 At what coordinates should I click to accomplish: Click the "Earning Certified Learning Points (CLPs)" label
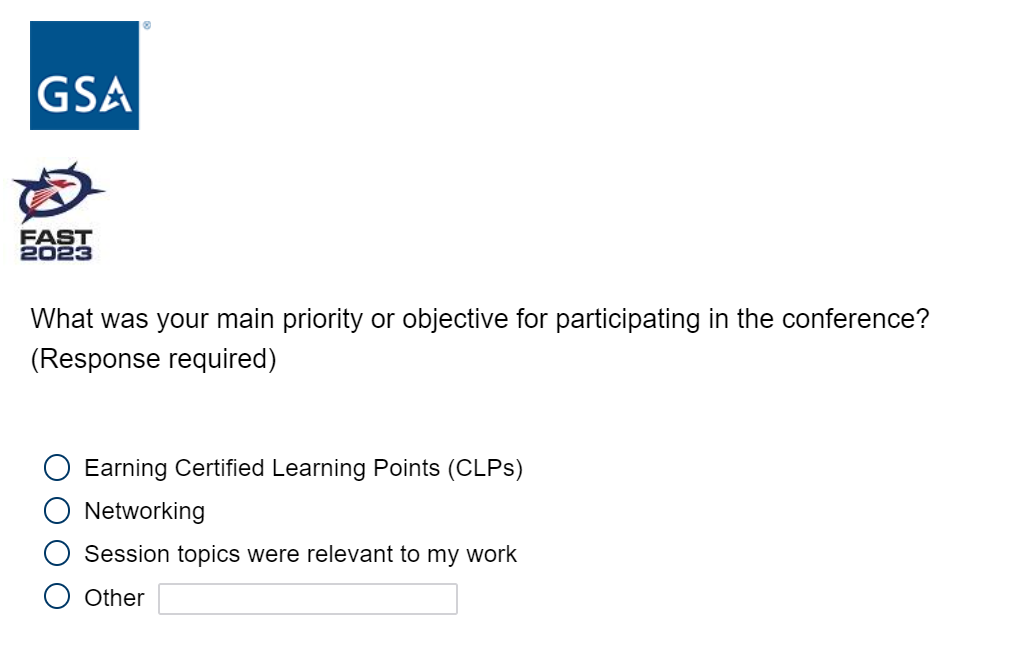pos(303,468)
